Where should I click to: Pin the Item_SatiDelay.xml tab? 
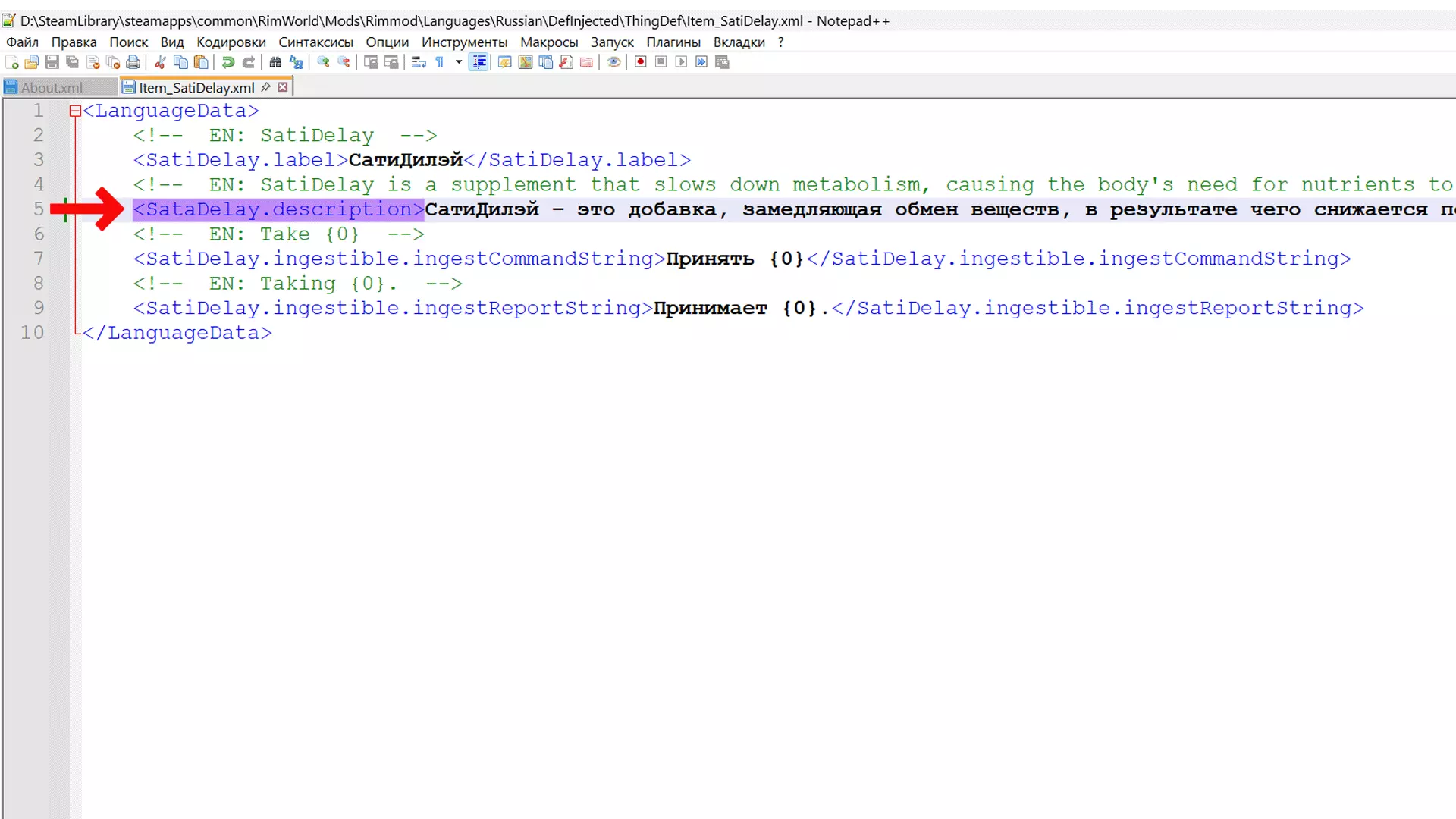(x=265, y=87)
